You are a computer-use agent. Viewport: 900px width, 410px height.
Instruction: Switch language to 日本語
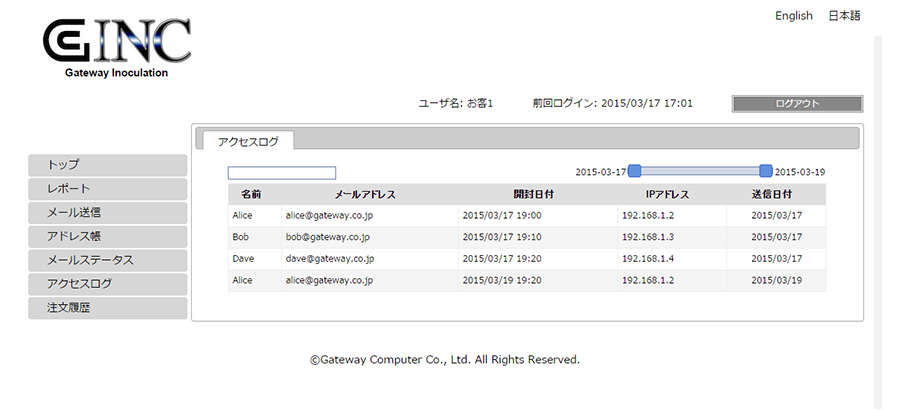pos(844,16)
